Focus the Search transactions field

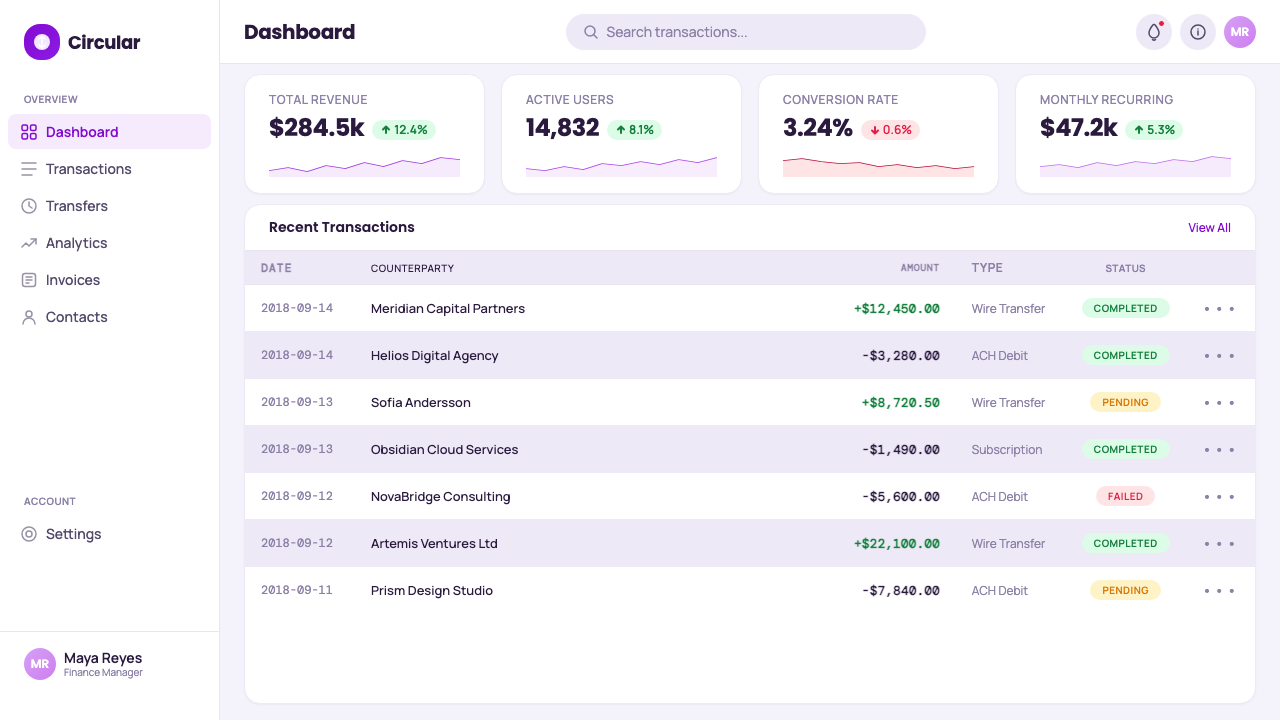(x=746, y=32)
